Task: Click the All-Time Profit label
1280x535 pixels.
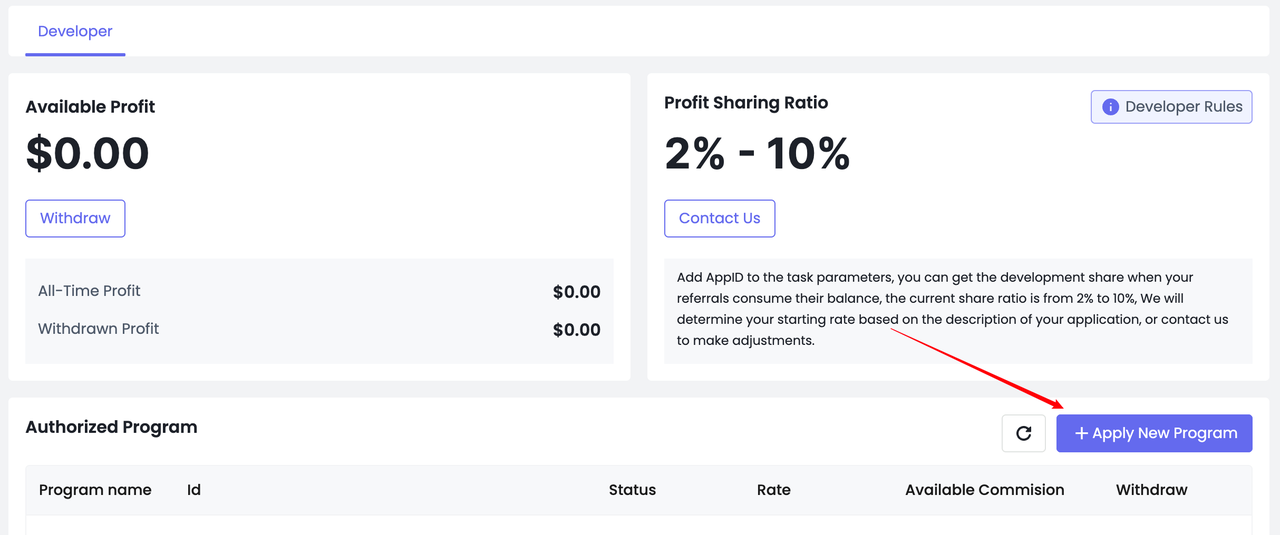Action: point(89,291)
